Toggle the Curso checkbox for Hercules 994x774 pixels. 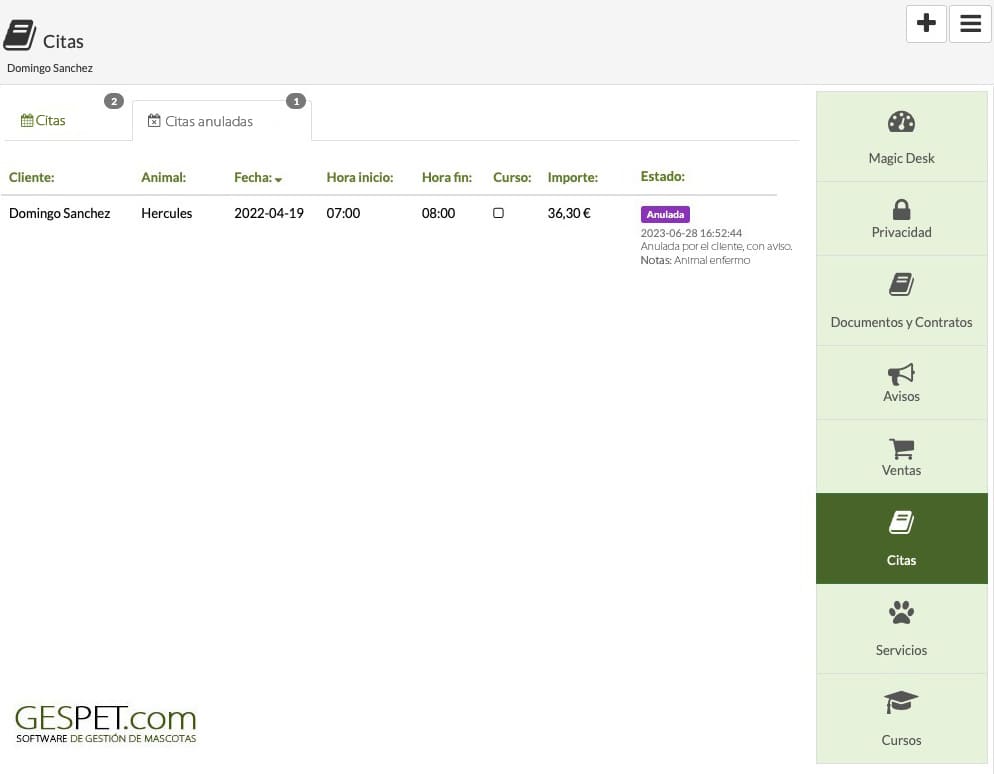(x=498, y=213)
